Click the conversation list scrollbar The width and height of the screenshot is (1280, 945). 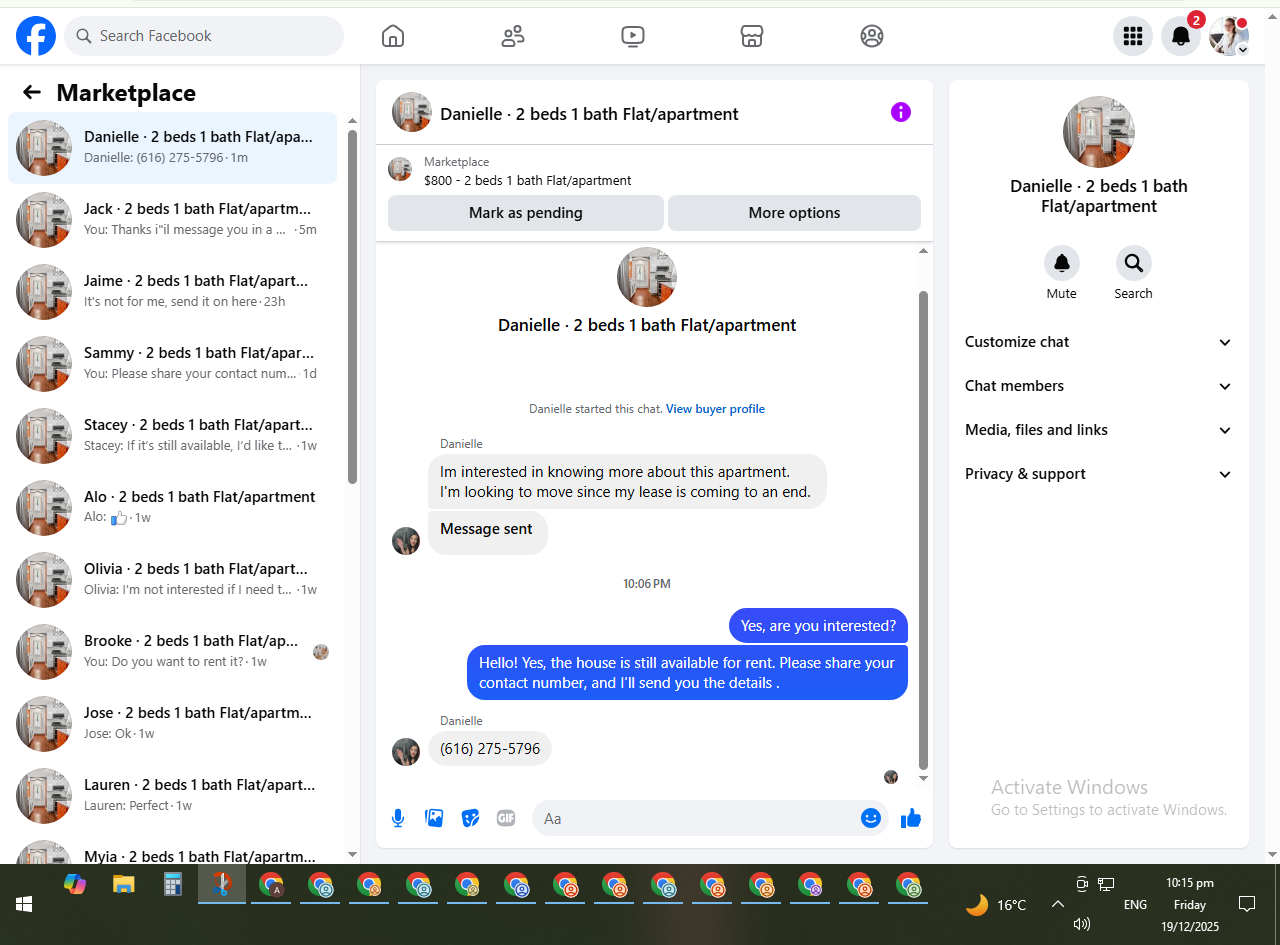pos(352,305)
